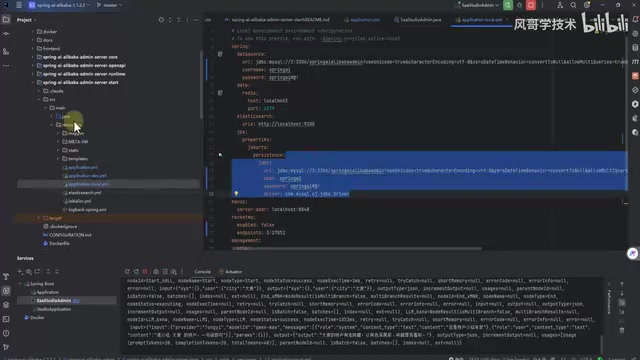Click the debug bug icon in top toolbar
The width and height of the screenshot is (640, 360).
[x=519, y=5]
